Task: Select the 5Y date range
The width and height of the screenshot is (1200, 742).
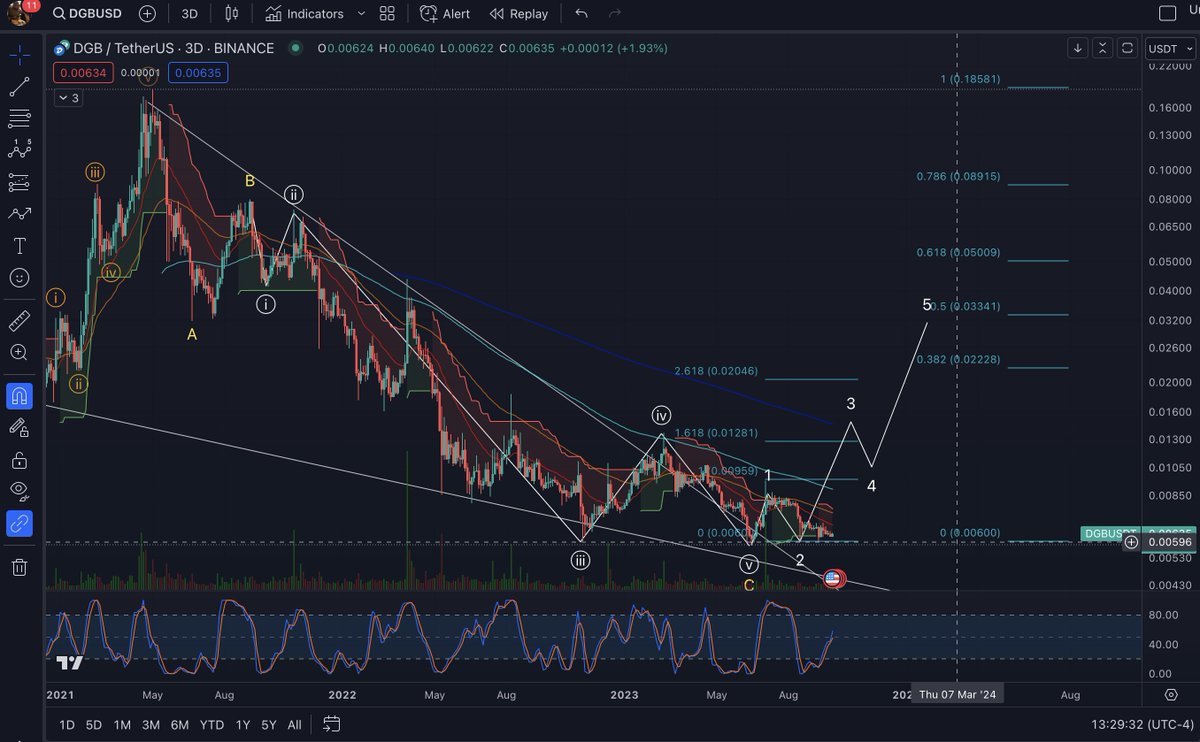Action: pos(268,724)
